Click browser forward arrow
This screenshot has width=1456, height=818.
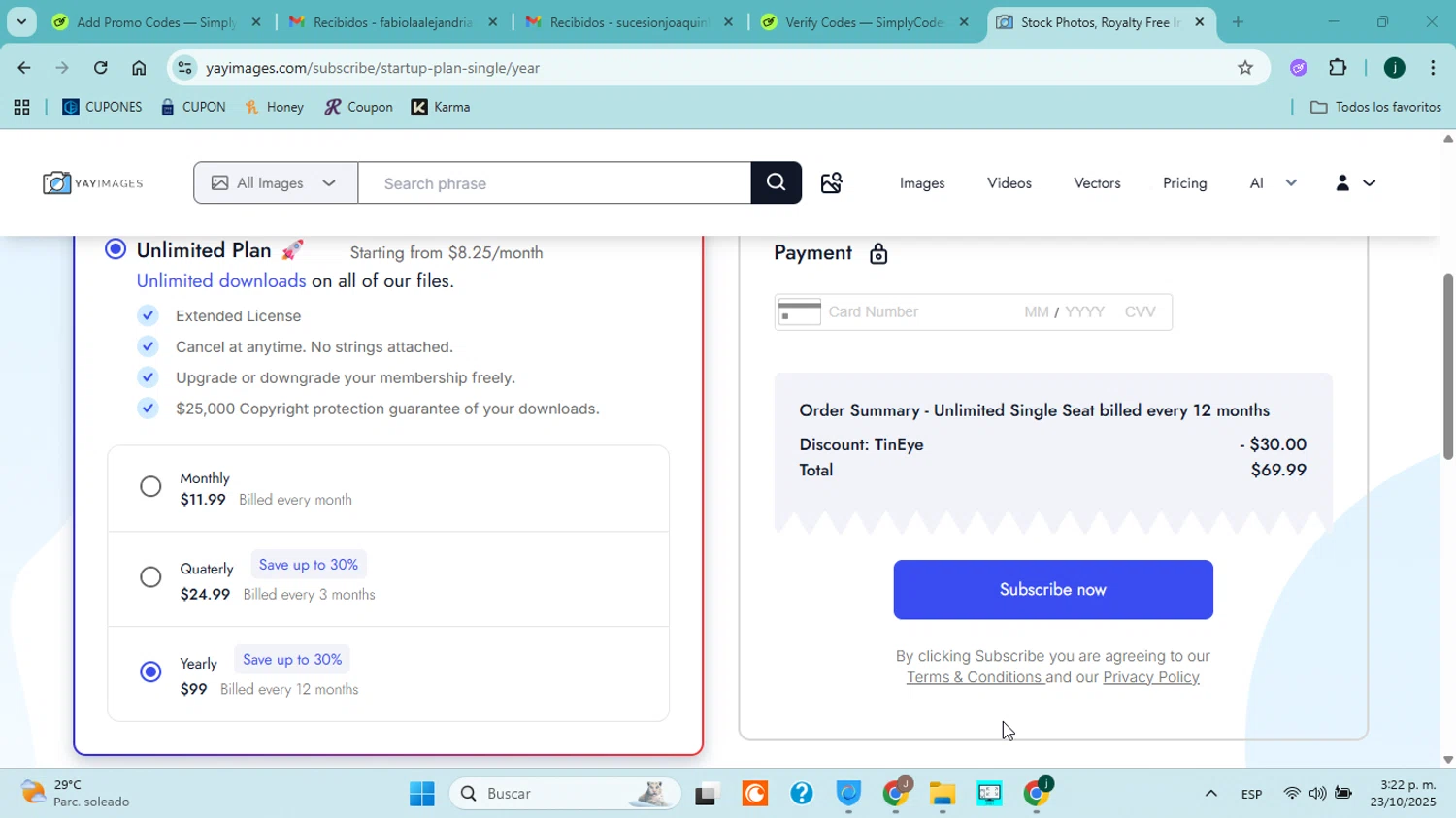[62, 68]
